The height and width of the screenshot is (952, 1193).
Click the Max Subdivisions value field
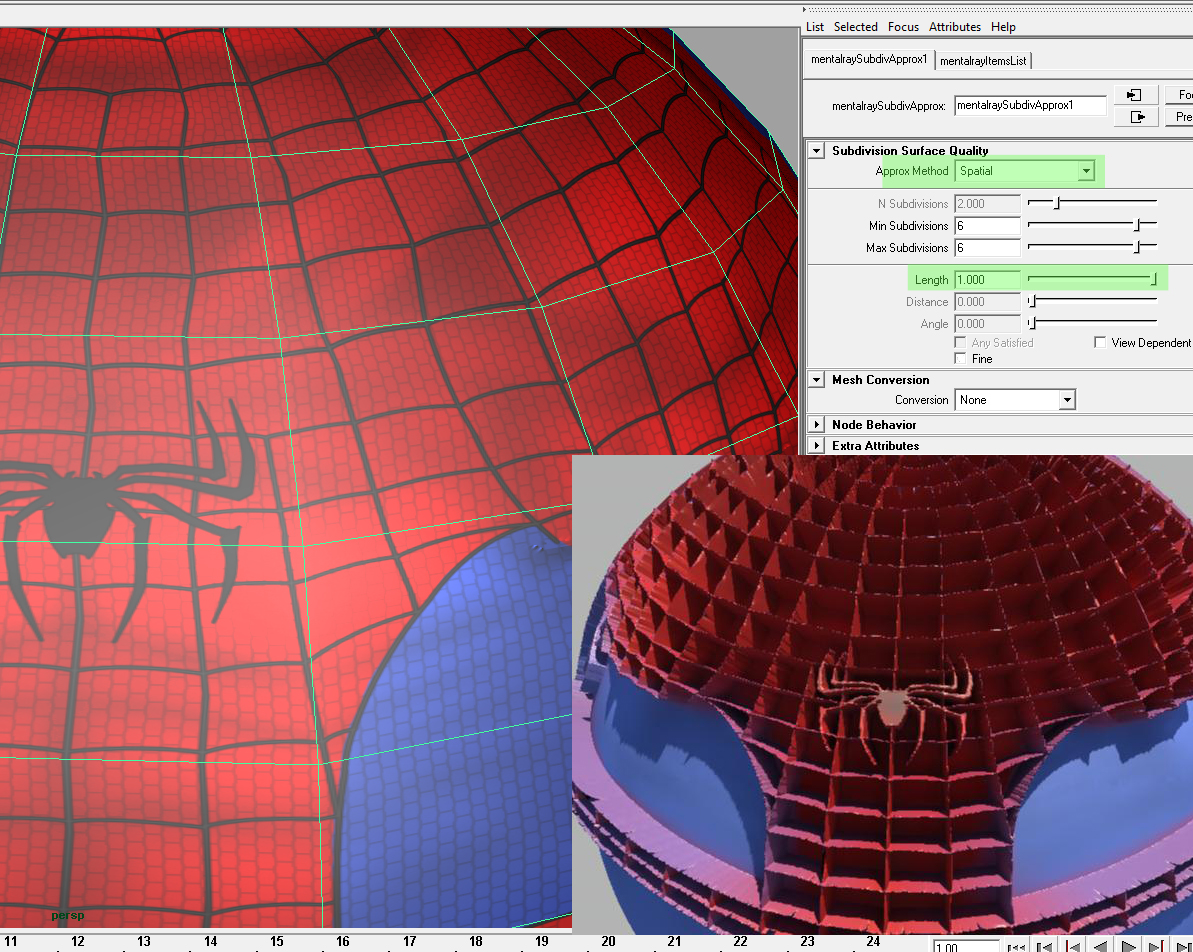tap(987, 247)
